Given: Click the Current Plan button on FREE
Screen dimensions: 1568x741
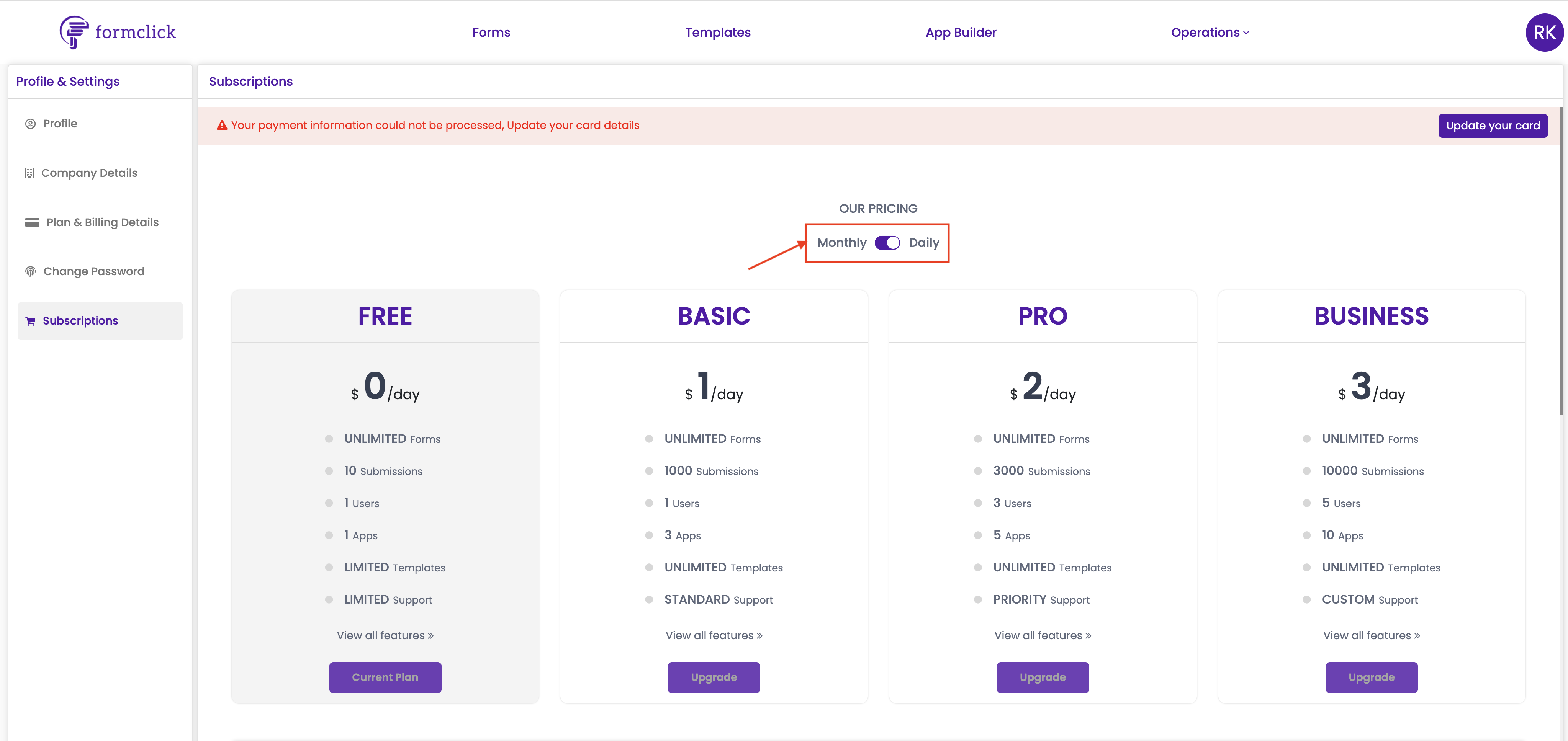Looking at the screenshot, I should coord(385,677).
